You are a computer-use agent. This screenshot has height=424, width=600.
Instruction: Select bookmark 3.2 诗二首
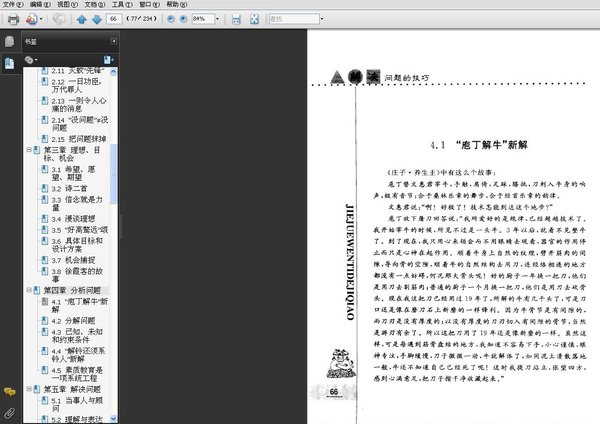click(69, 188)
